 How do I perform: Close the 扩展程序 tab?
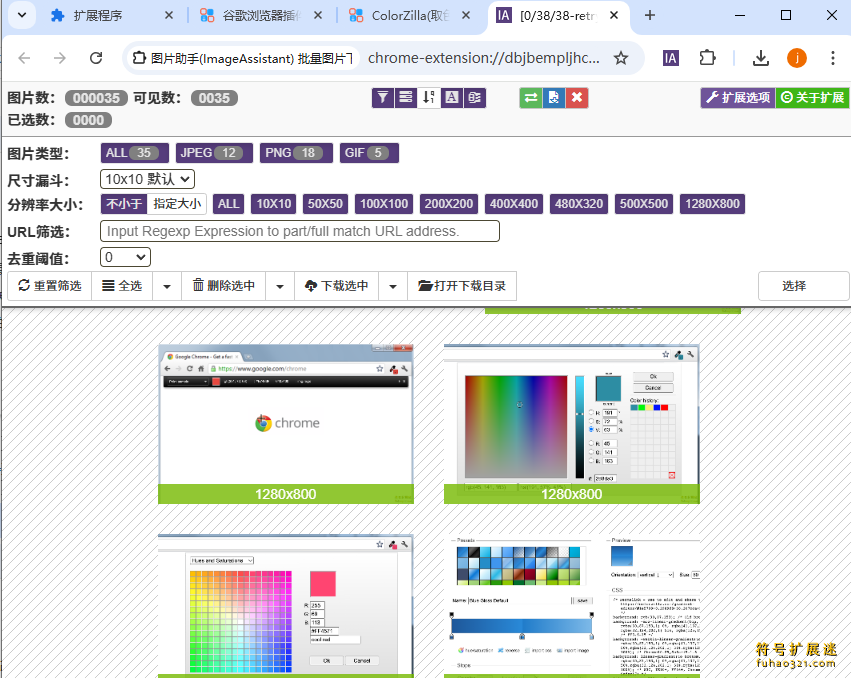pyautogui.click(x=169, y=16)
